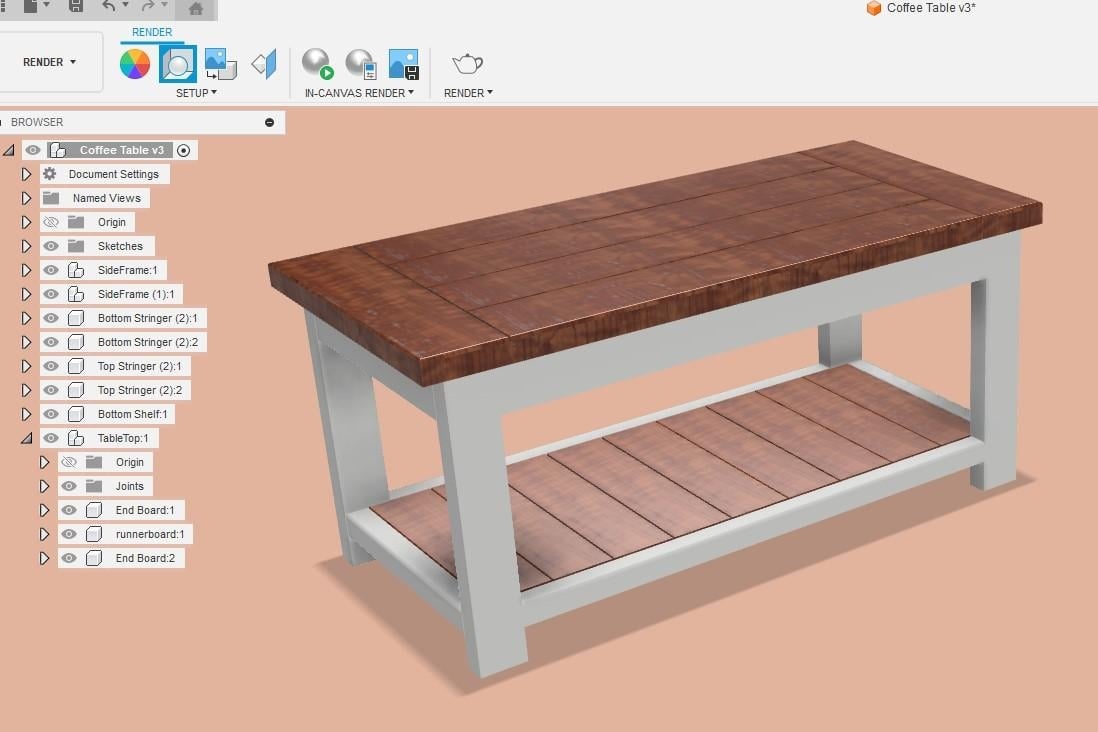Toggle visibility of Coffee Table v3 root
Screen dimensions: 1098x732
point(33,150)
